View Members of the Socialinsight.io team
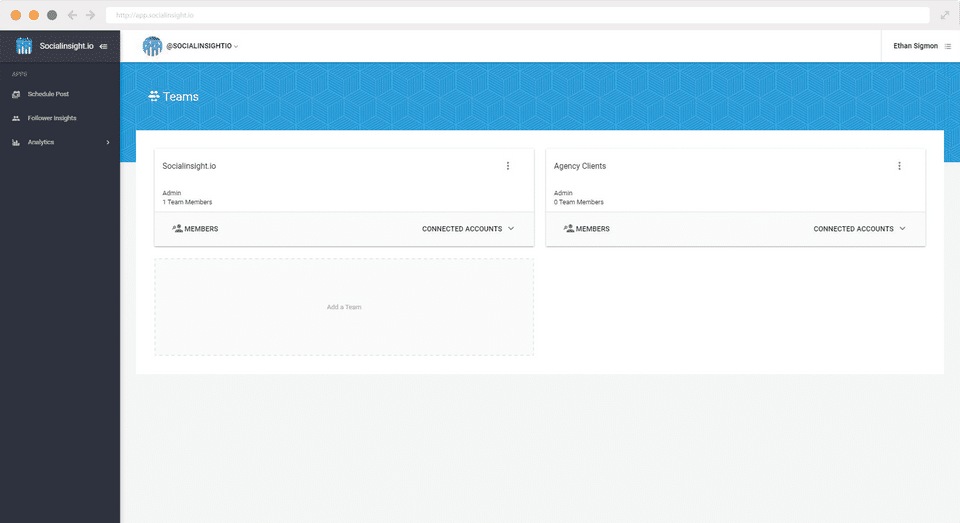Screen dimensions: 960x523 (x=195, y=229)
